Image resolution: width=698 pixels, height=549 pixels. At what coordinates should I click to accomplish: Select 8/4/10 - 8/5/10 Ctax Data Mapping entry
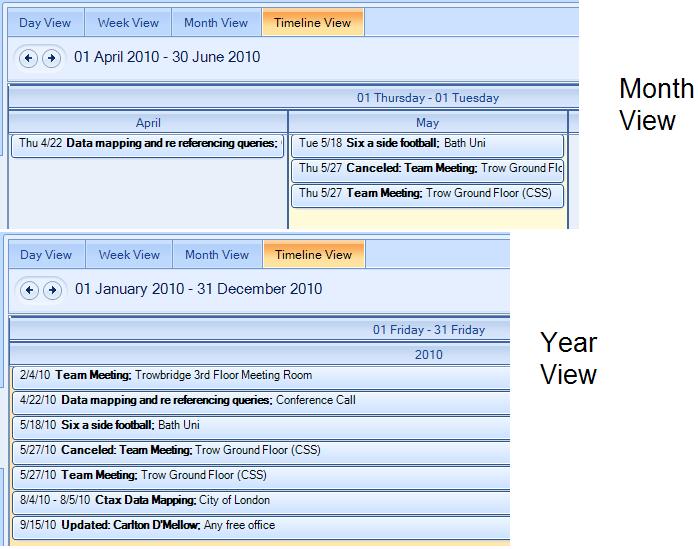(261, 502)
